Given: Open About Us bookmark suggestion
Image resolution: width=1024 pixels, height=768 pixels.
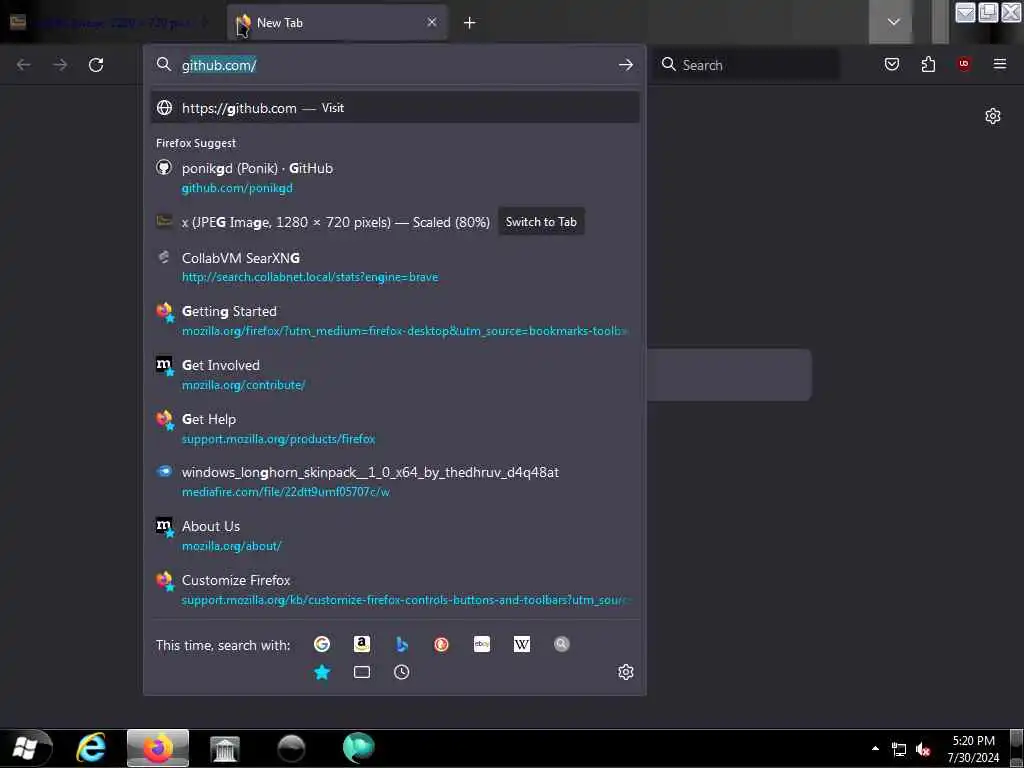Looking at the screenshot, I should (394, 536).
